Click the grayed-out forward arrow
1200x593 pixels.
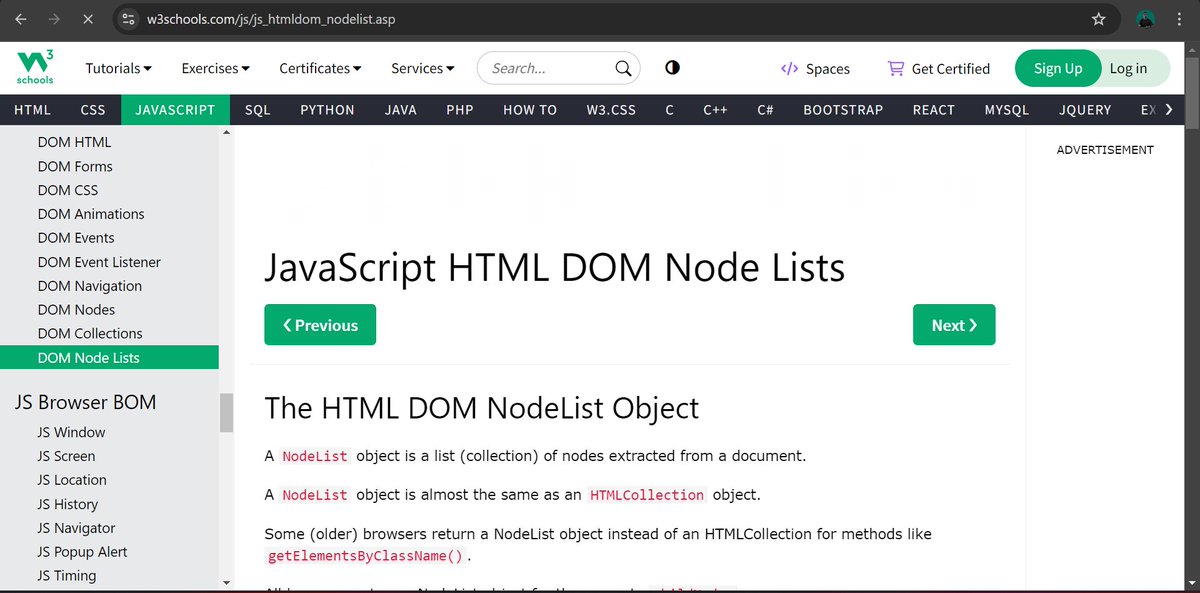click(x=53, y=19)
